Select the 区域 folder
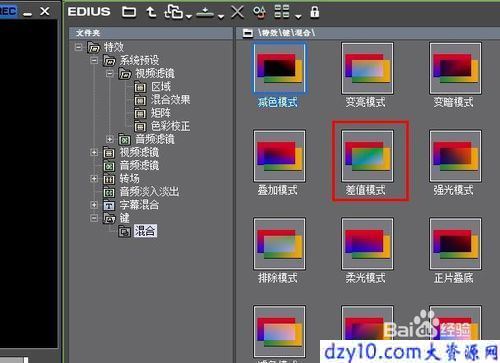 (x=161, y=87)
